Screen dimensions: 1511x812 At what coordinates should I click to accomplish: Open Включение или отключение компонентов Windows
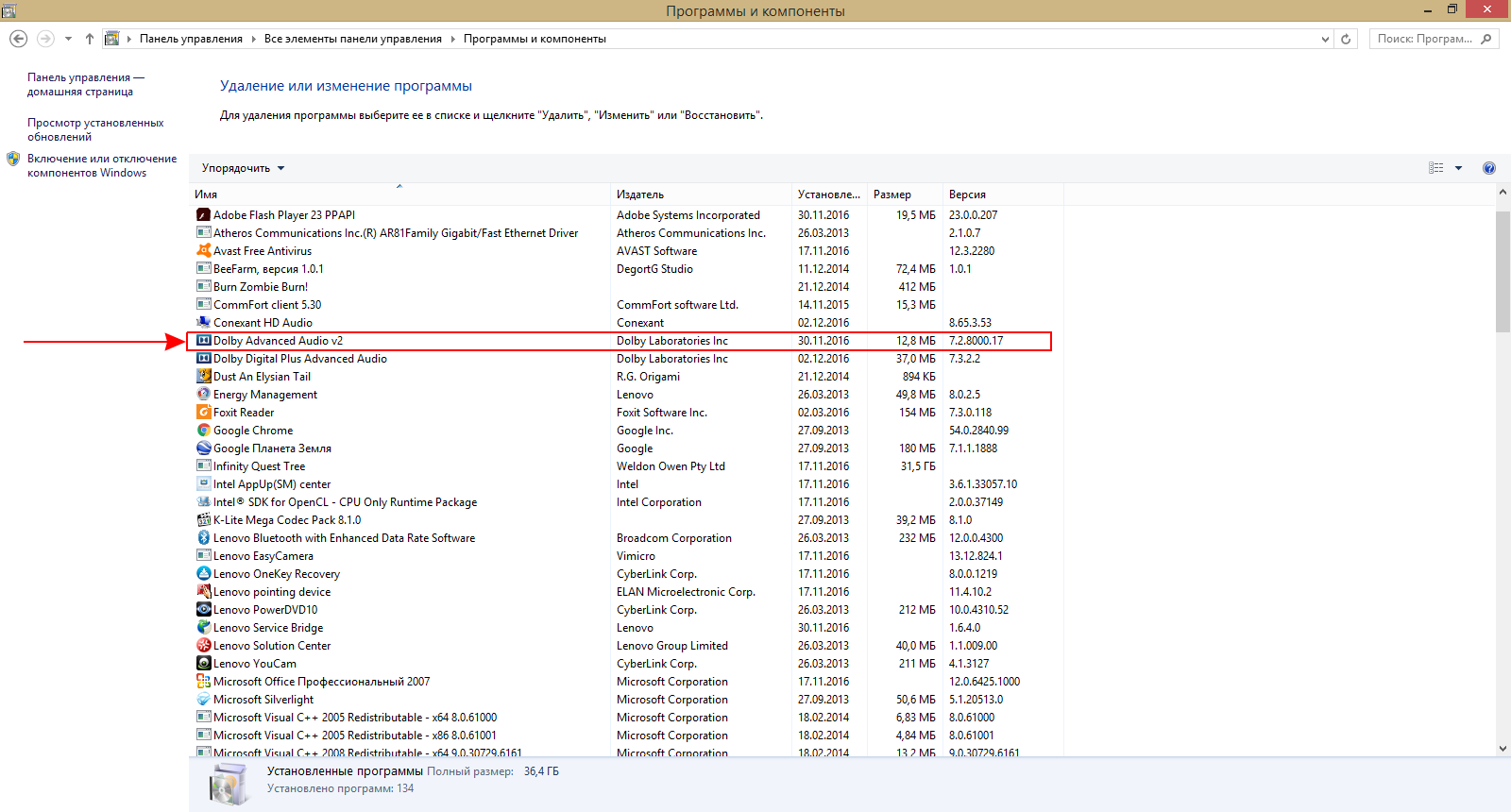click(x=102, y=166)
